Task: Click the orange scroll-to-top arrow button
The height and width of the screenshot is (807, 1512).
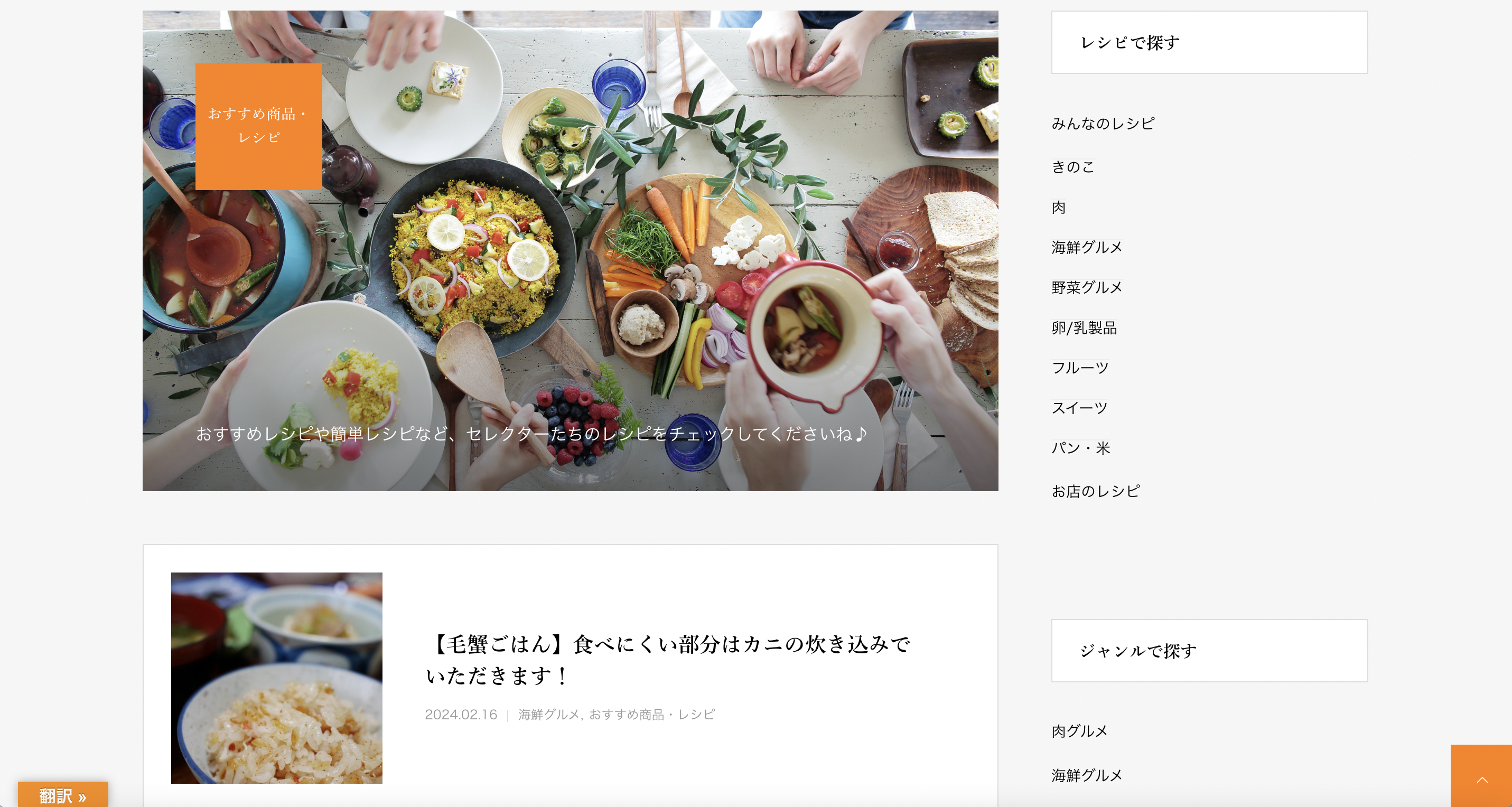Action: click(x=1481, y=776)
